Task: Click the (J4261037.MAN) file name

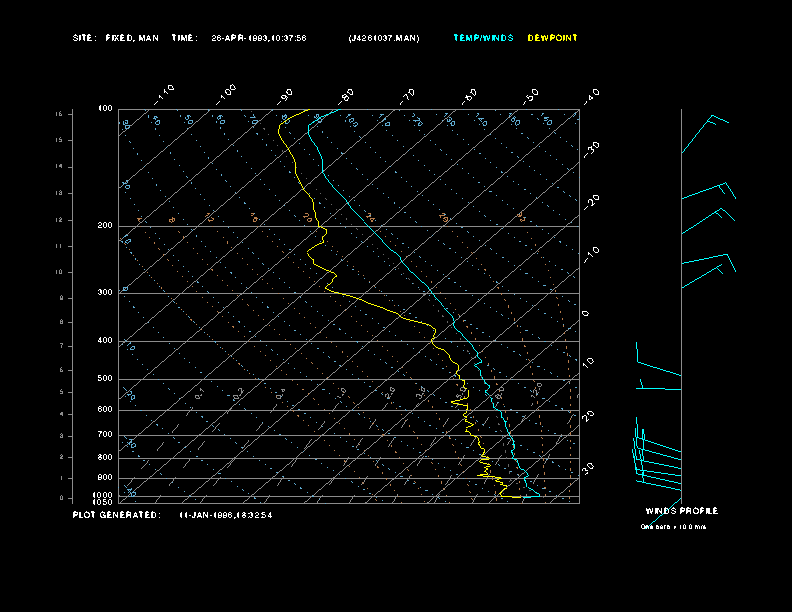Action: (x=384, y=38)
